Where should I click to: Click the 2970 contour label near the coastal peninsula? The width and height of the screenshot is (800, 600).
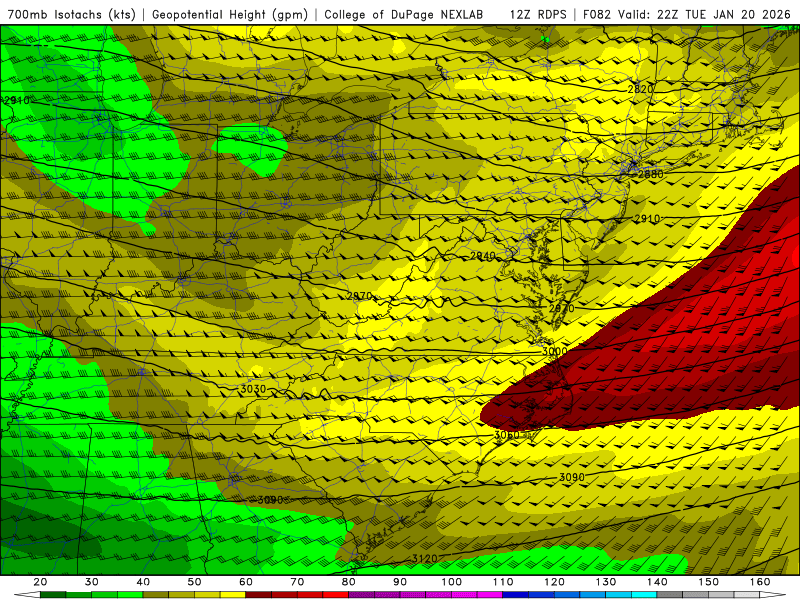561,308
